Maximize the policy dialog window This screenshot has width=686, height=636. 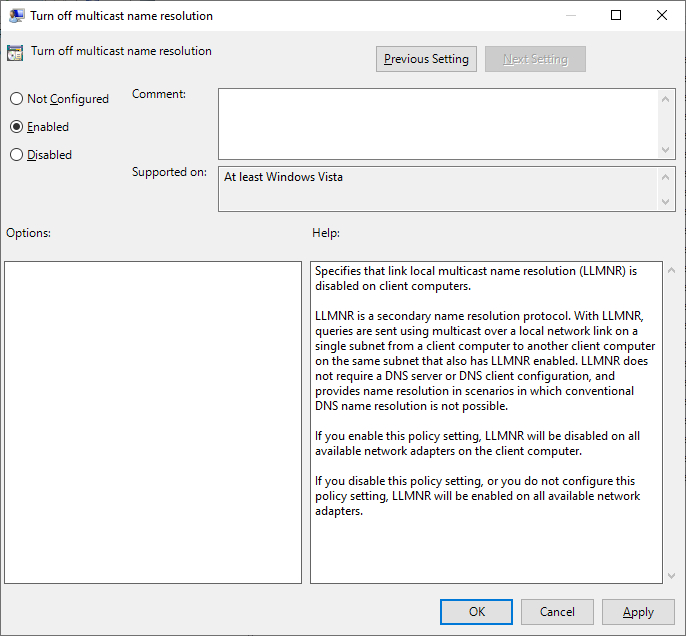(x=616, y=15)
